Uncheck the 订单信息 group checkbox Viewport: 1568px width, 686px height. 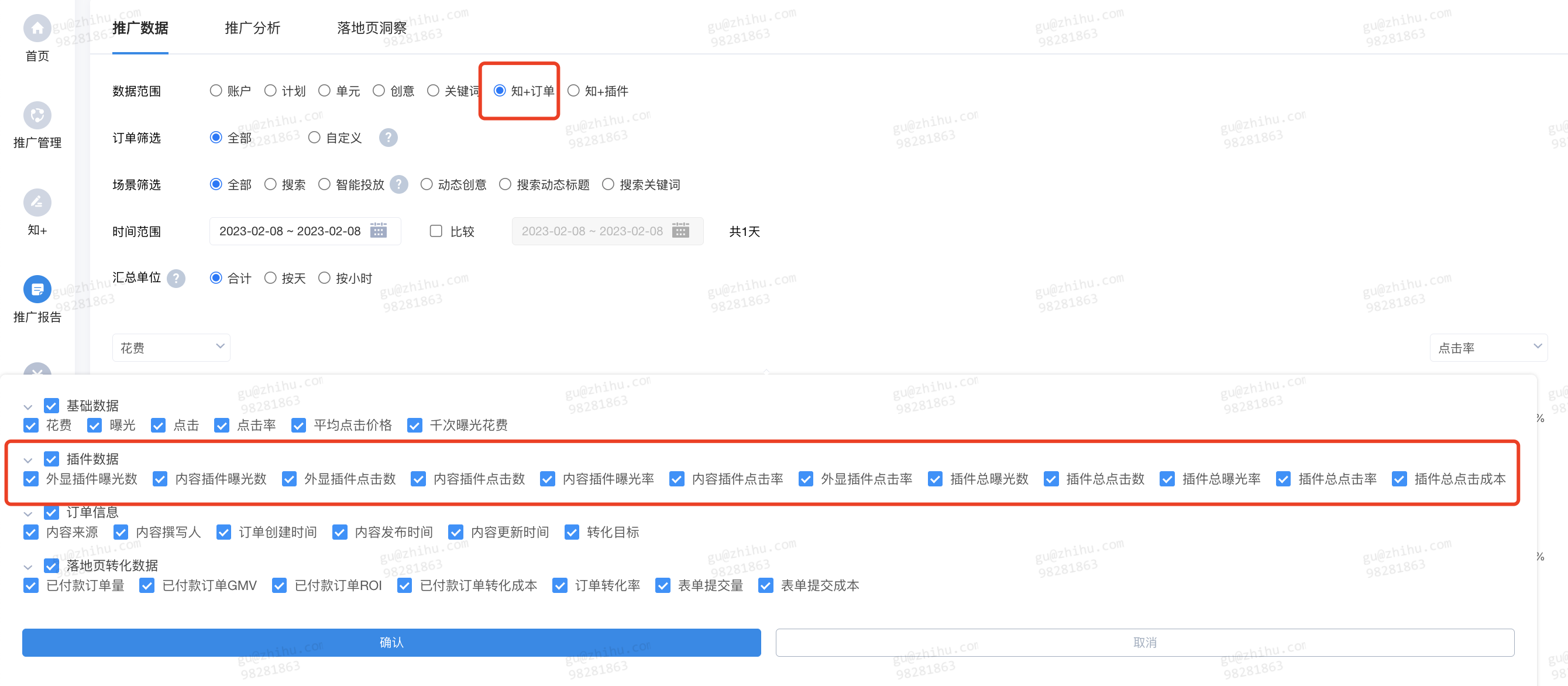tap(51, 513)
